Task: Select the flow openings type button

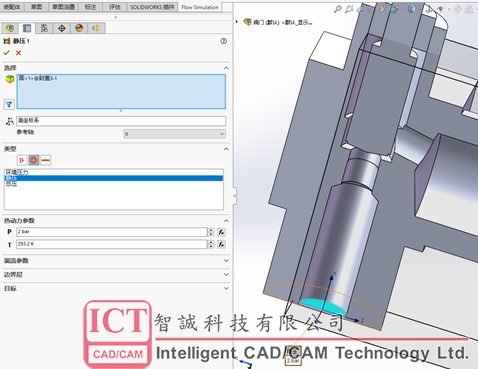Action: [x=22, y=160]
